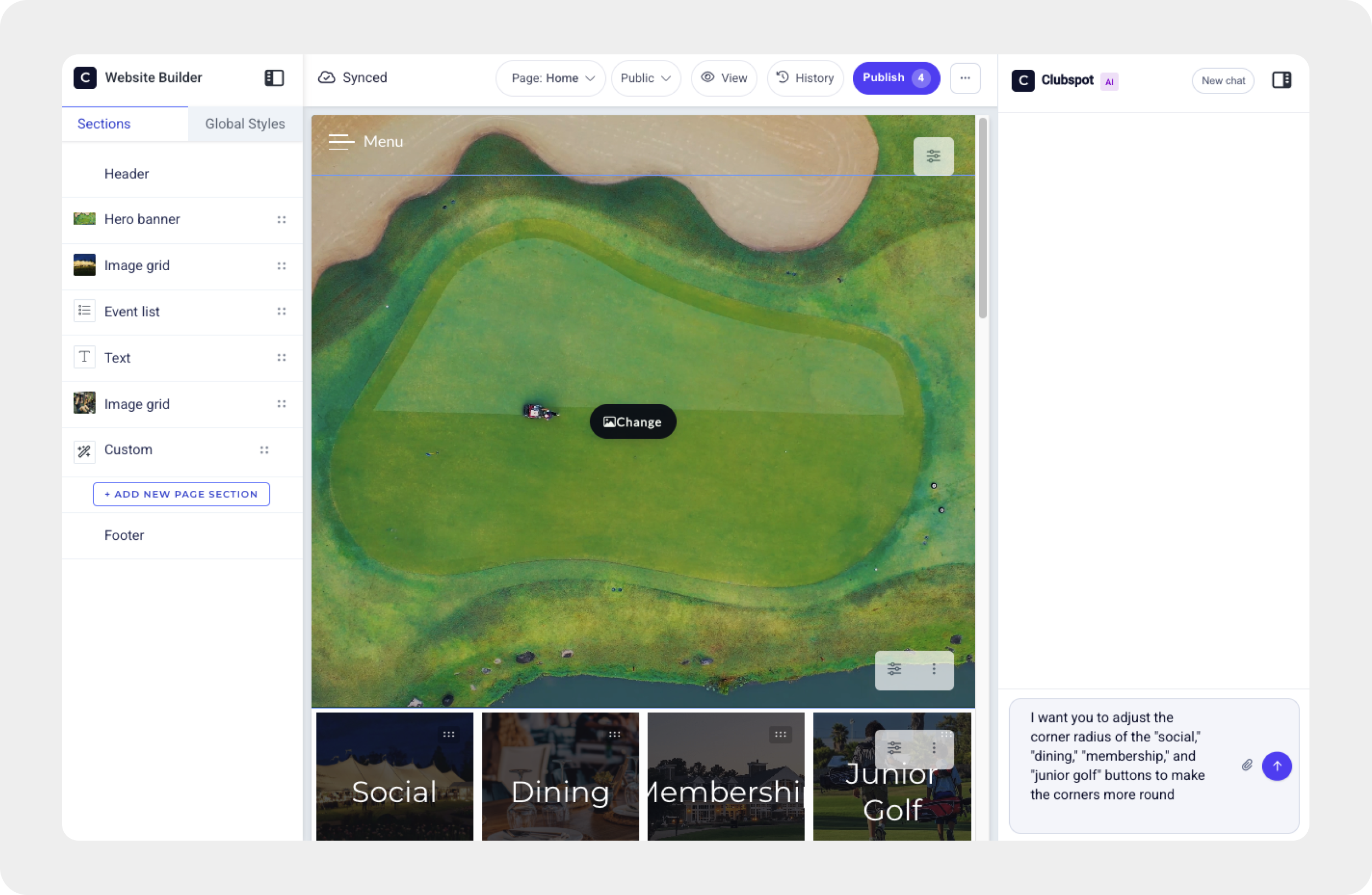Click the Text section row label
Image resolution: width=1372 pixels, height=895 pixels.
tap(117, 357)
